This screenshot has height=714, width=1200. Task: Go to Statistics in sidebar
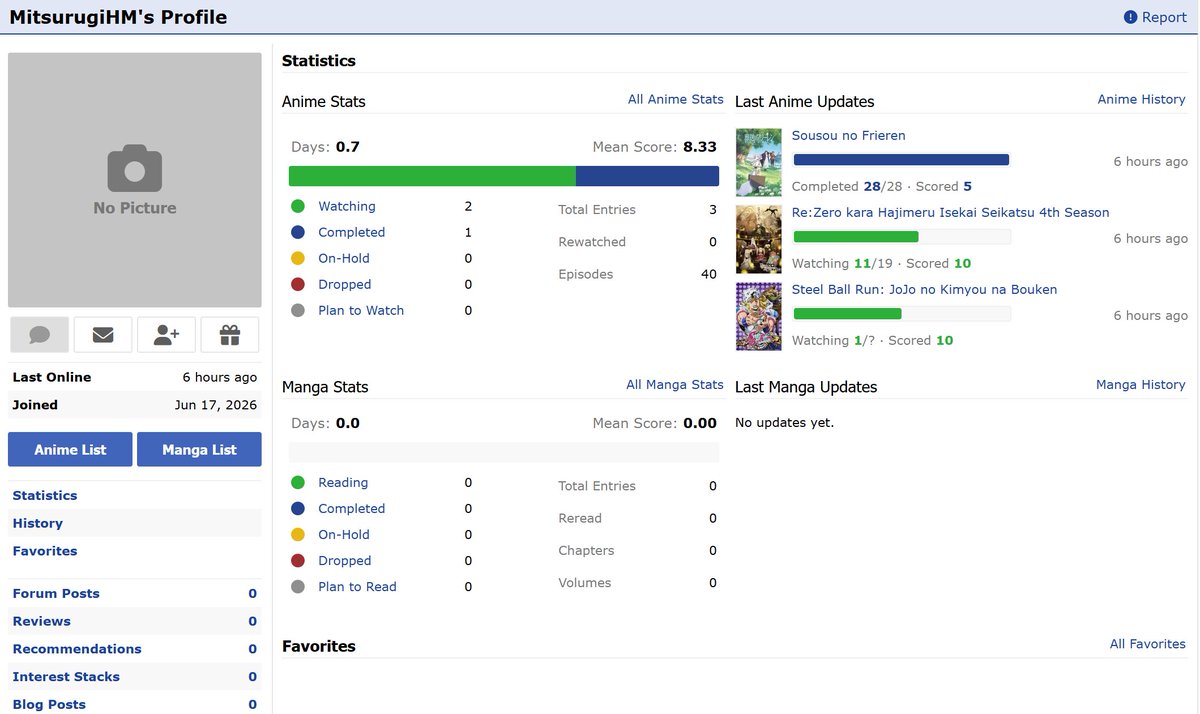coord(45,495)
